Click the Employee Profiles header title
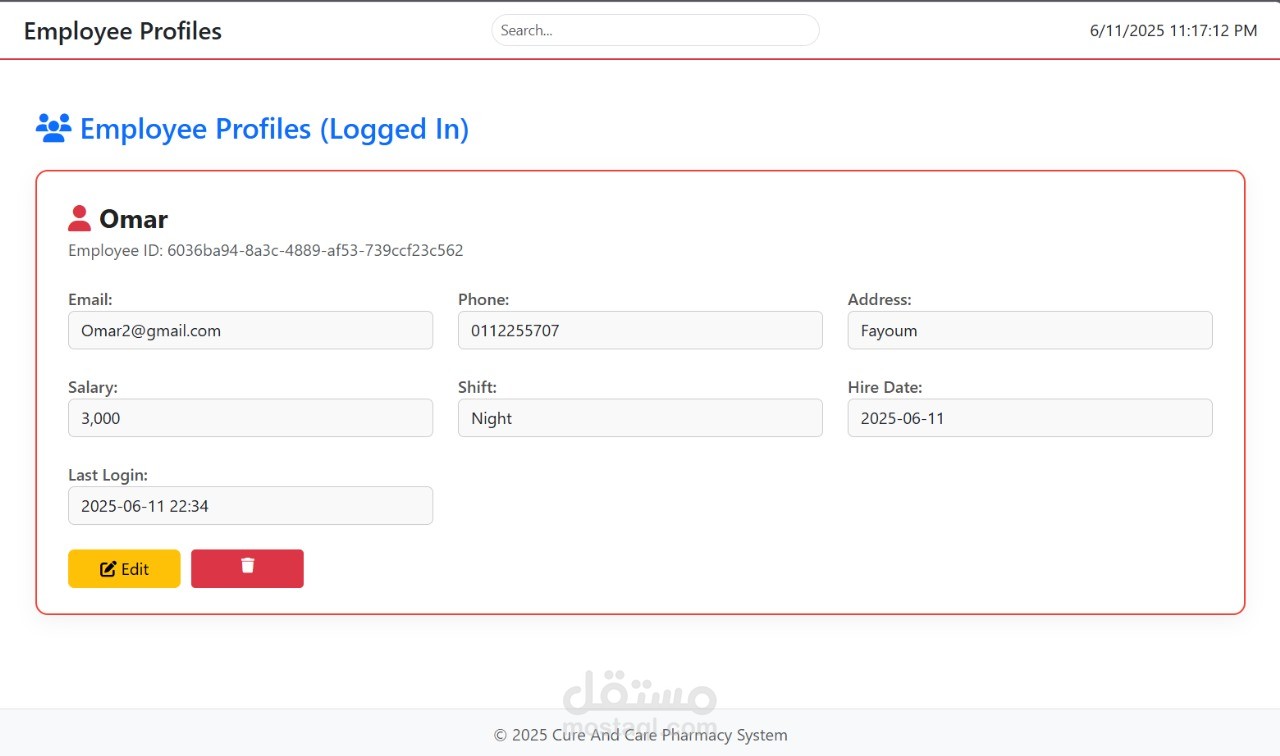 pyautogui.click(x=123, y=31)
